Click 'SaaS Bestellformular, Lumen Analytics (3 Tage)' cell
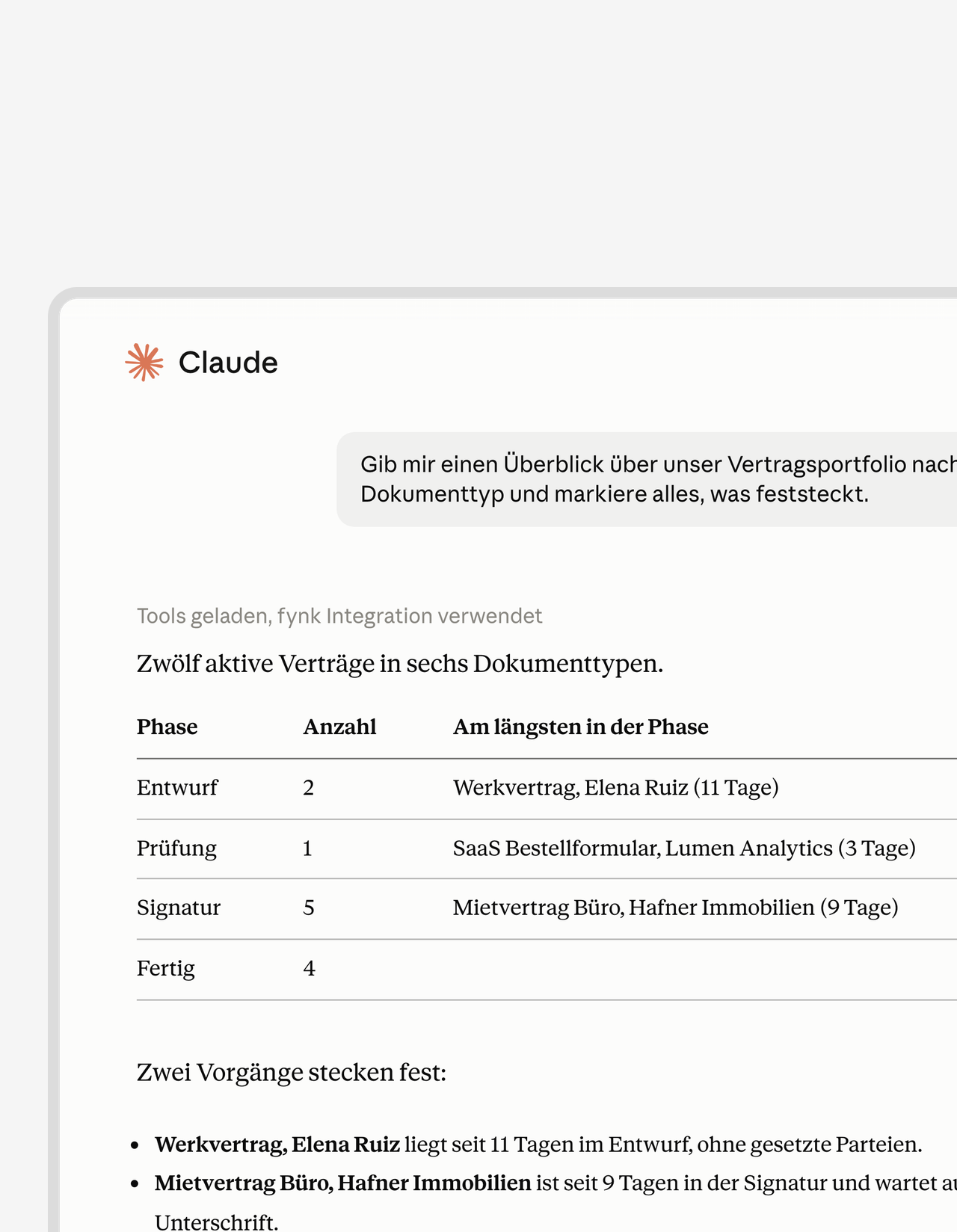 (x=684, y=848)
